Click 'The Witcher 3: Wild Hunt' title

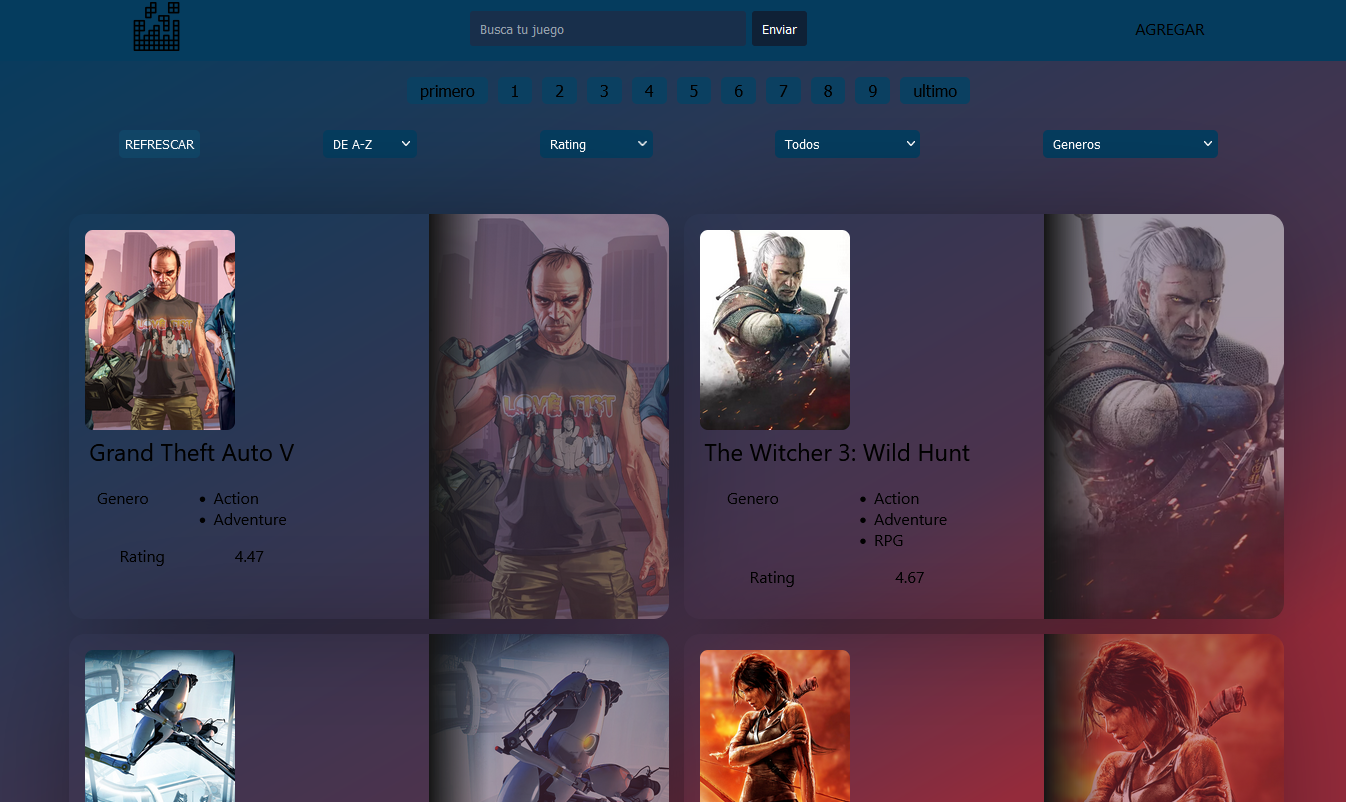[837, 453]
